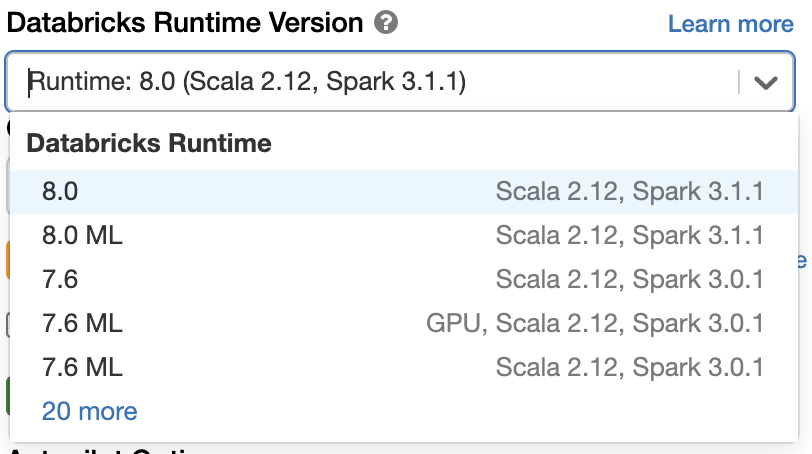Pick the 7.6 ML GPU runtime
This screenshot has height=454, width=812.
tap(82, 324)
